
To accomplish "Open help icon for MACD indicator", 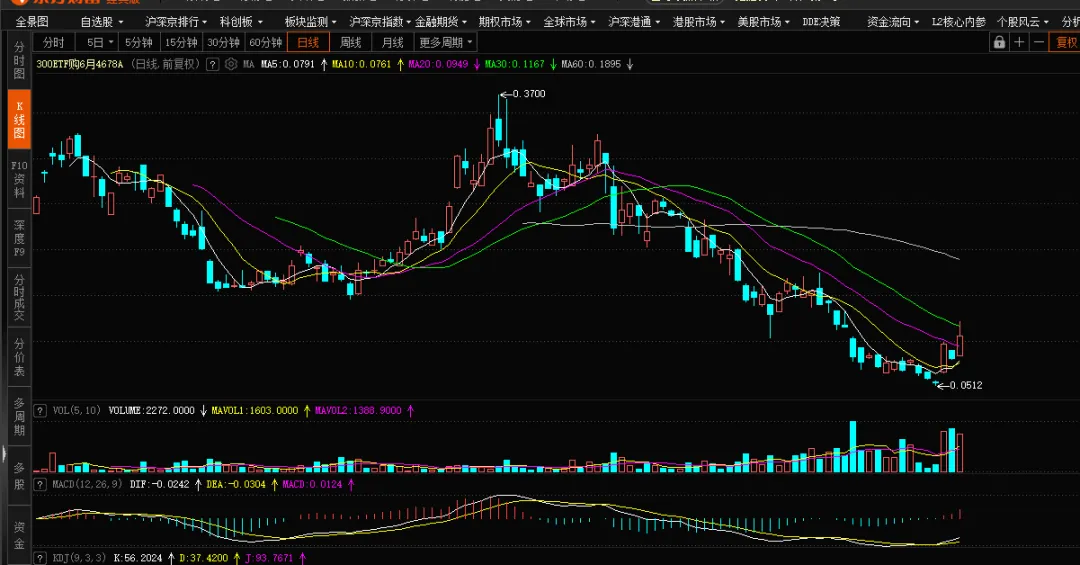I will (41, 484).
